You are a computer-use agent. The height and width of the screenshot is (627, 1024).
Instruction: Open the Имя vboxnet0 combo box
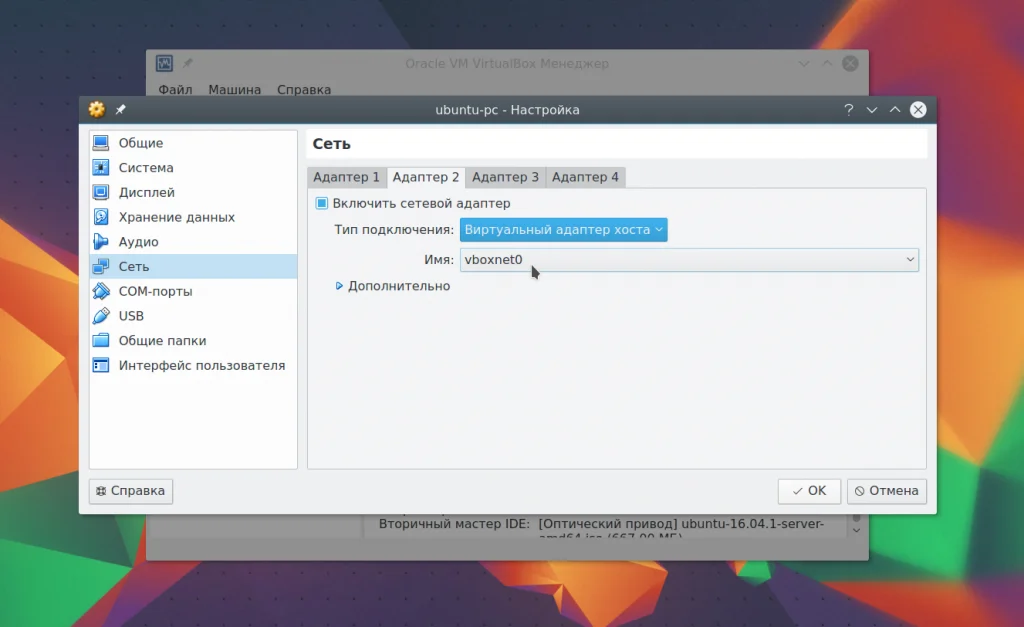(x=689, y=259)
